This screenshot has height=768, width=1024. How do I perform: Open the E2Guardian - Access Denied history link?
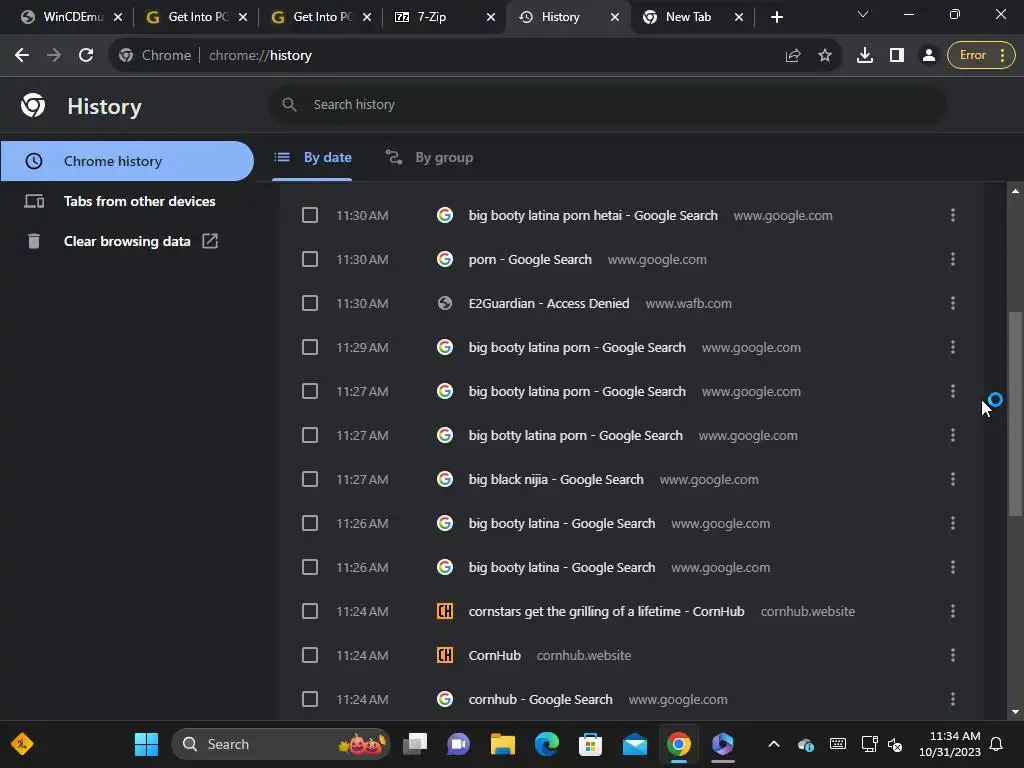tap(549, 304)
